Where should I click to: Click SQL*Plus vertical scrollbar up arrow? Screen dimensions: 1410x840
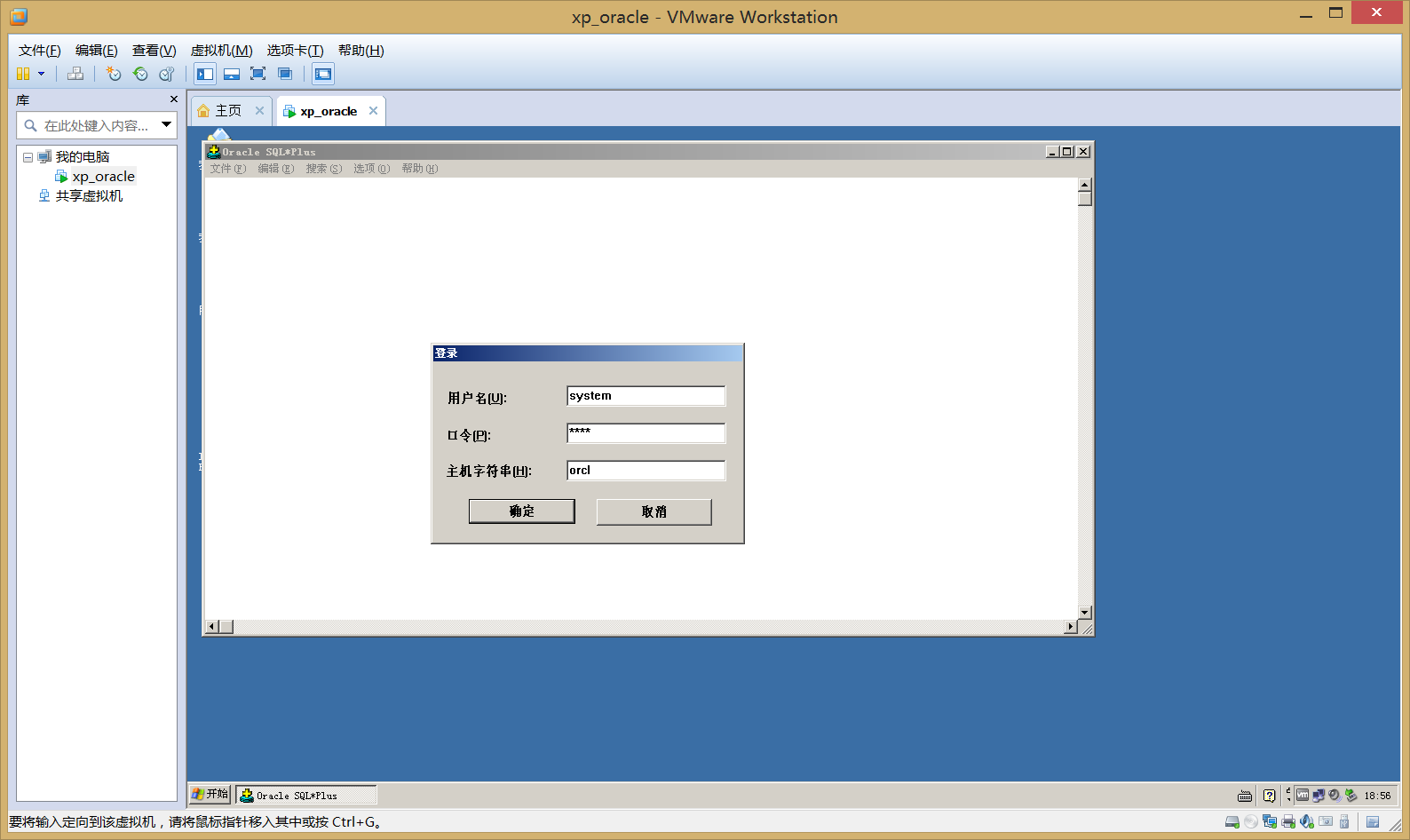(1084, 185)
